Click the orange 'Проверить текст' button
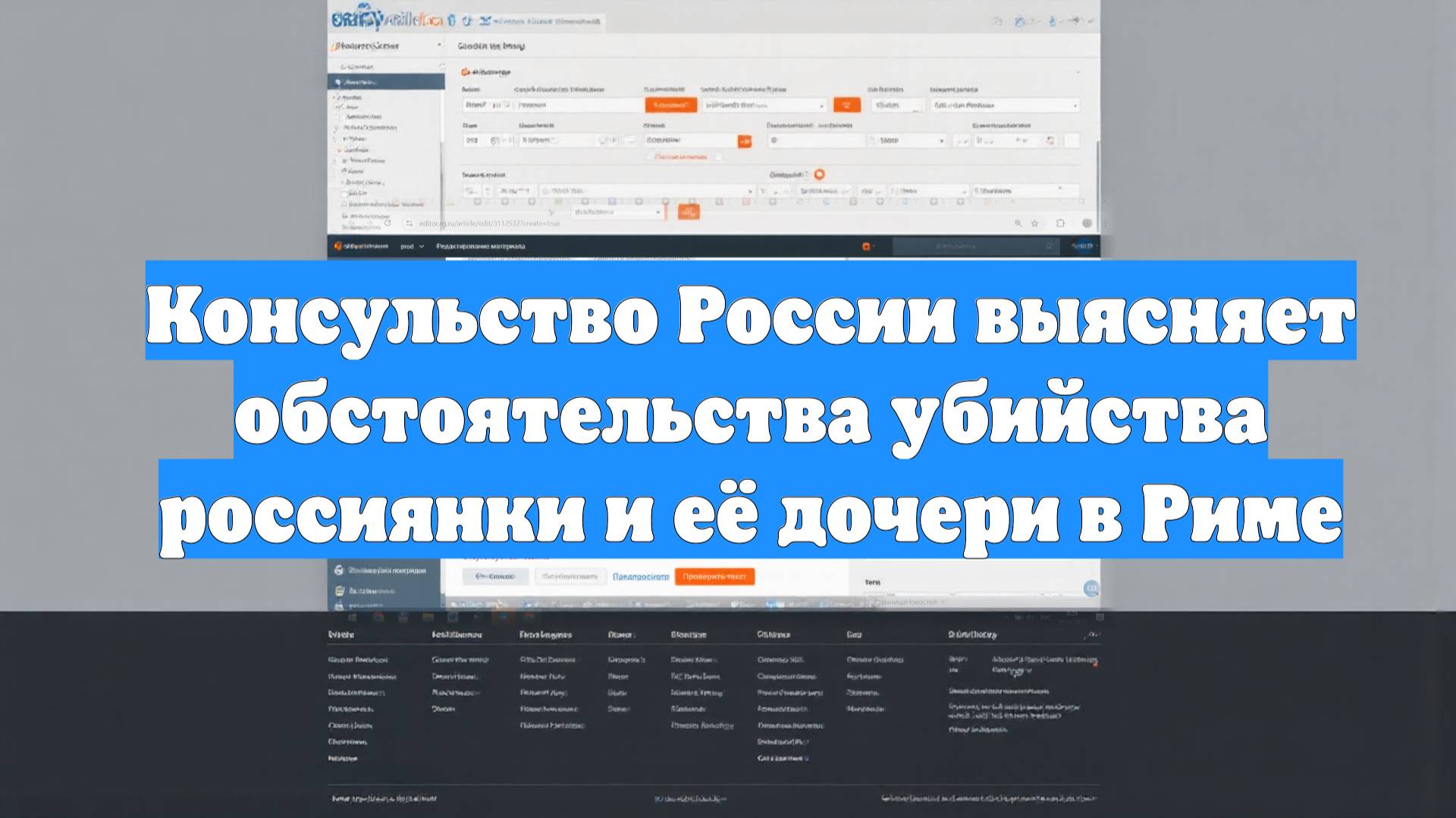 pos(714,576)
